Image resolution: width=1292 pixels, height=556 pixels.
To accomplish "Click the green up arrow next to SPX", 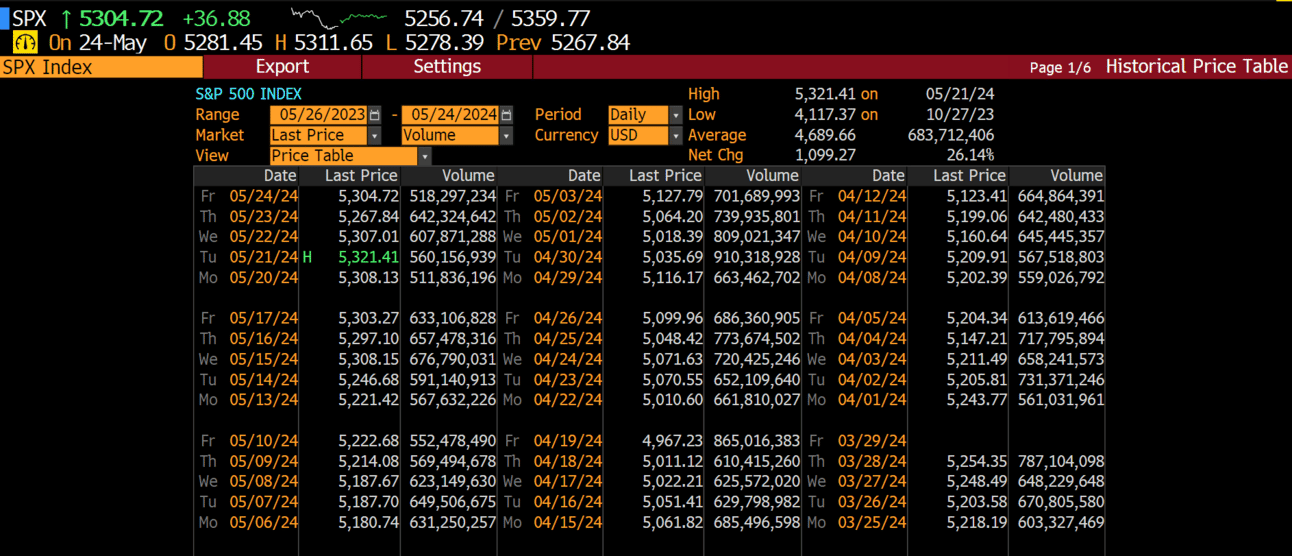I will [66, 18].
